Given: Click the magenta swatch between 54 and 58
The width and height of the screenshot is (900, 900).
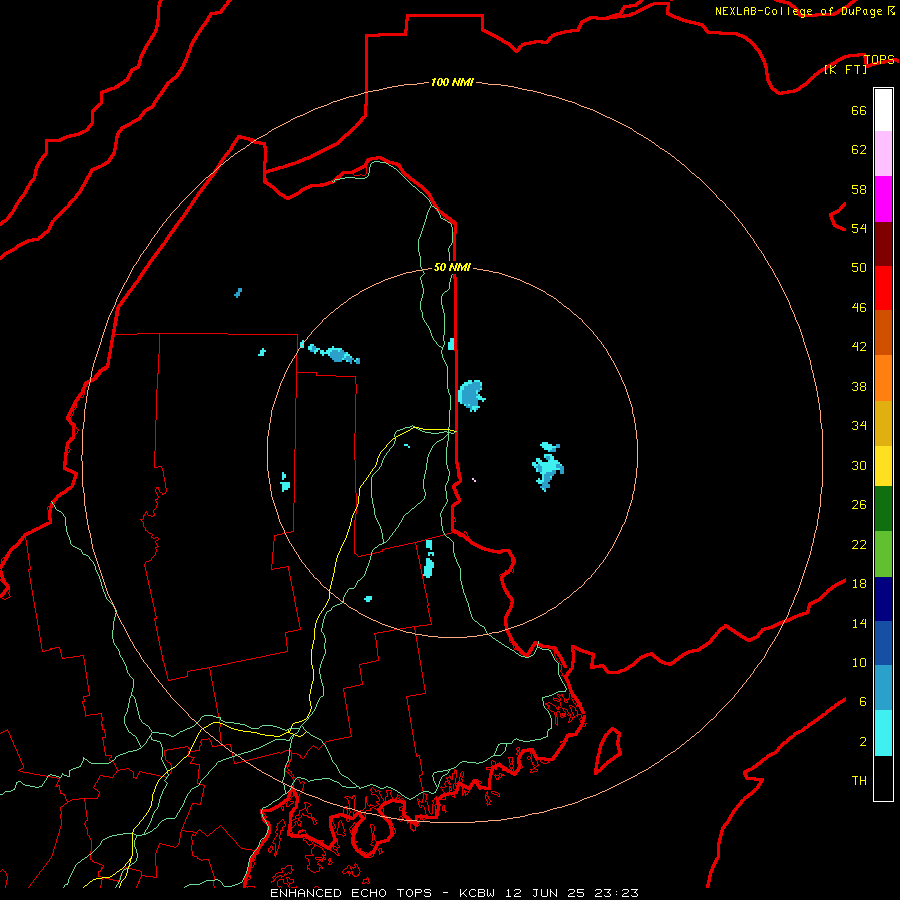Looking at the screenshot, I should pos(883,199).
